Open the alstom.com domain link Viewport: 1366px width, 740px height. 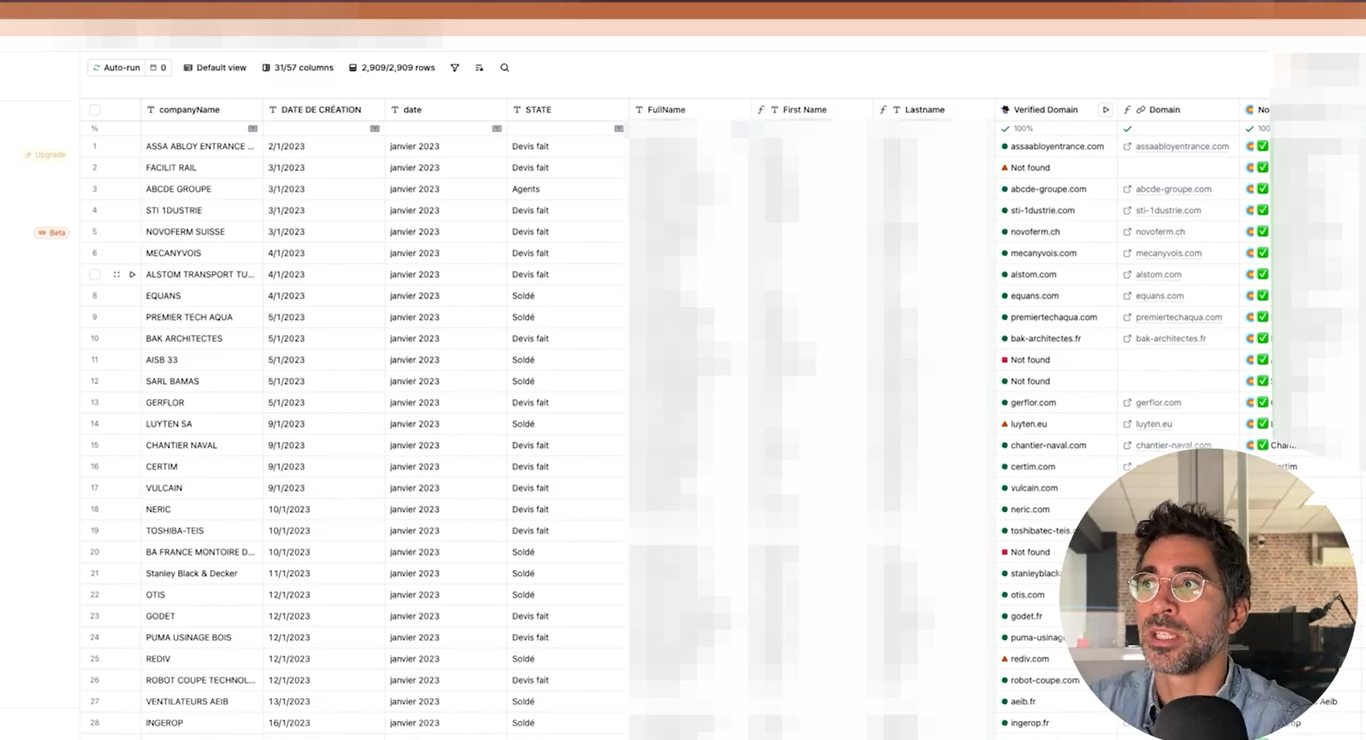[1158, 275]
